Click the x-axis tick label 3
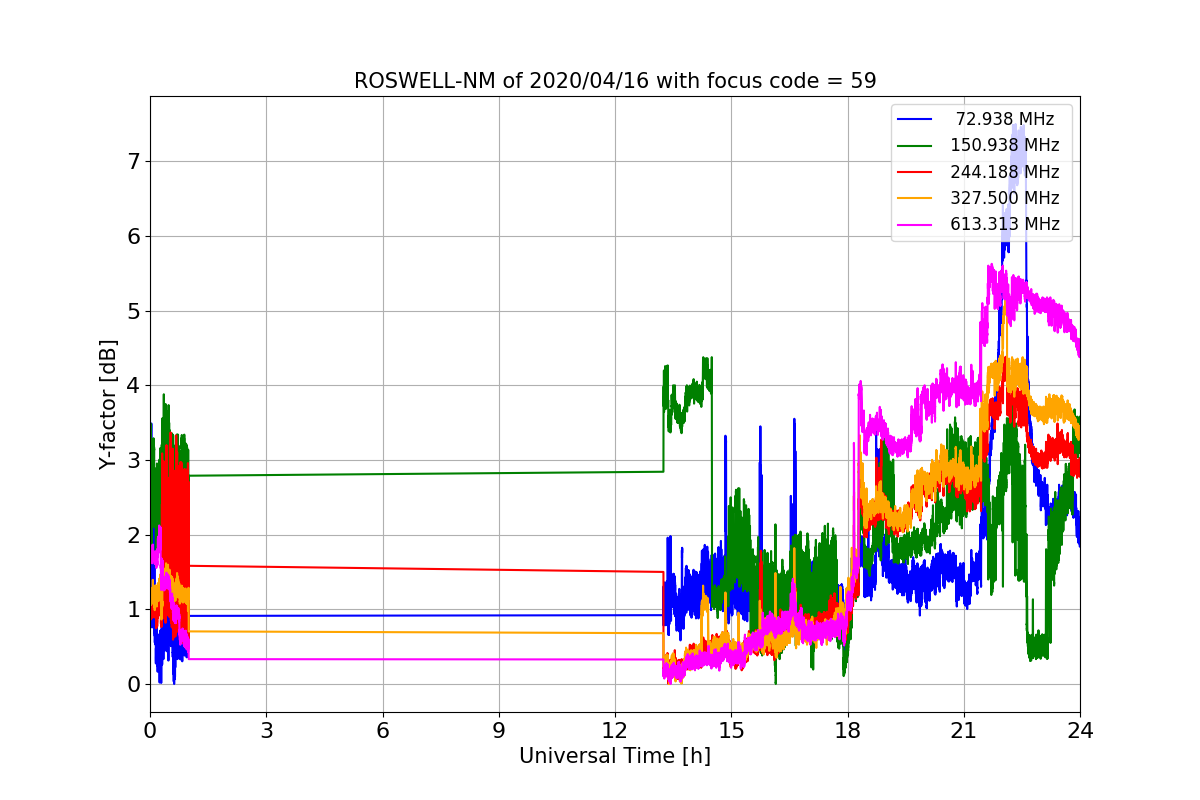The height and width of the screenshot is (800, 1200). click(x=266, y=730)
